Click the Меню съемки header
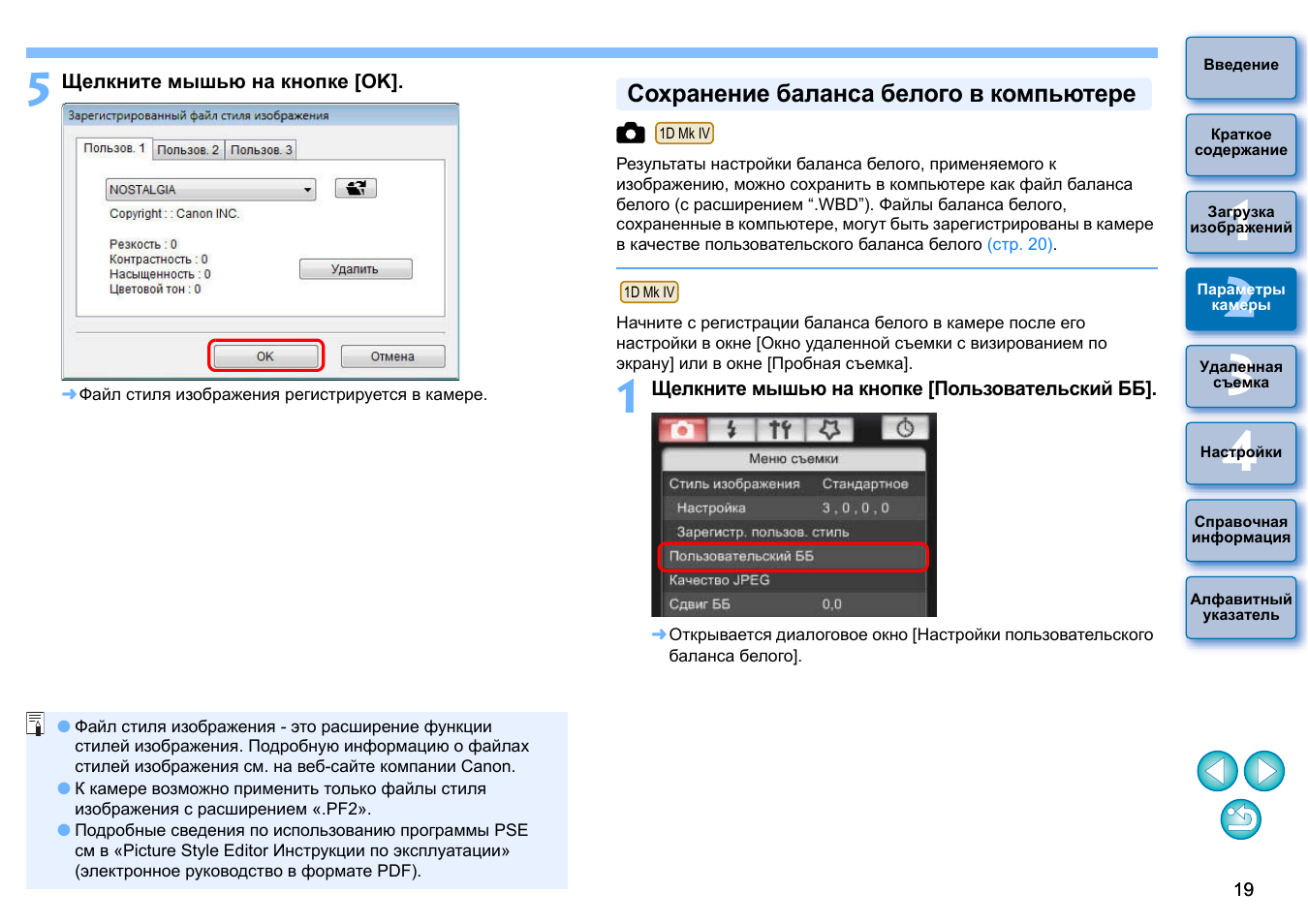The width and height of the screenshot is (1308, 924). point(794,459)
